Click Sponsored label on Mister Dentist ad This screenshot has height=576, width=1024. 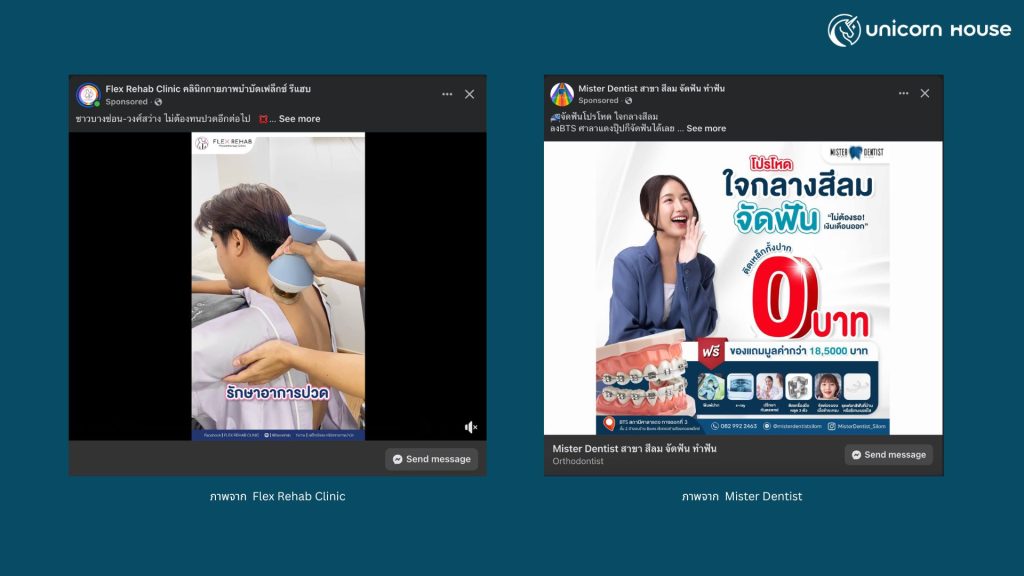click(598, 101)
